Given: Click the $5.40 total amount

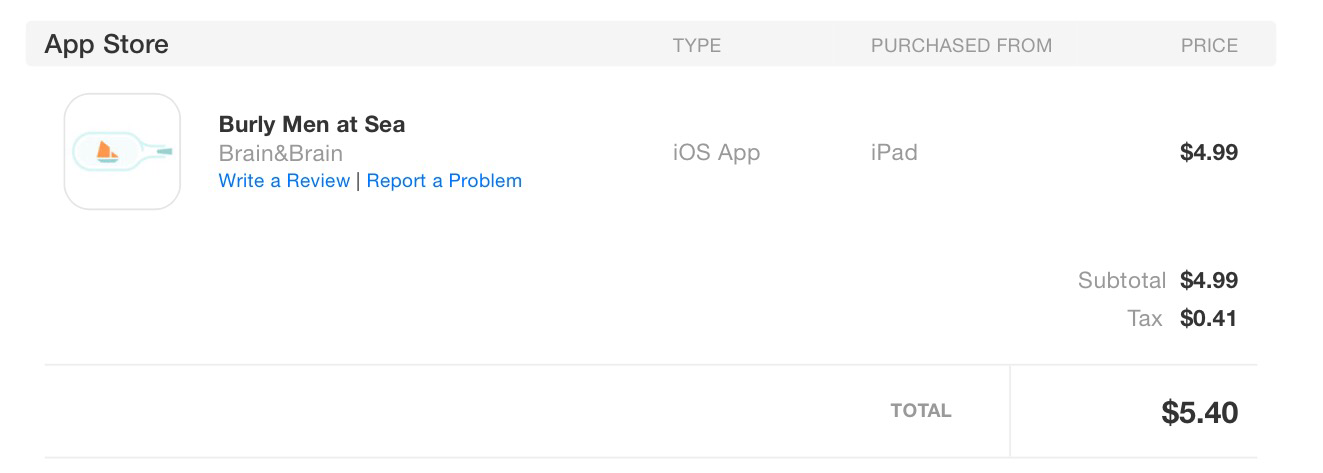Looking at the screenshot, I should 1199,412.
